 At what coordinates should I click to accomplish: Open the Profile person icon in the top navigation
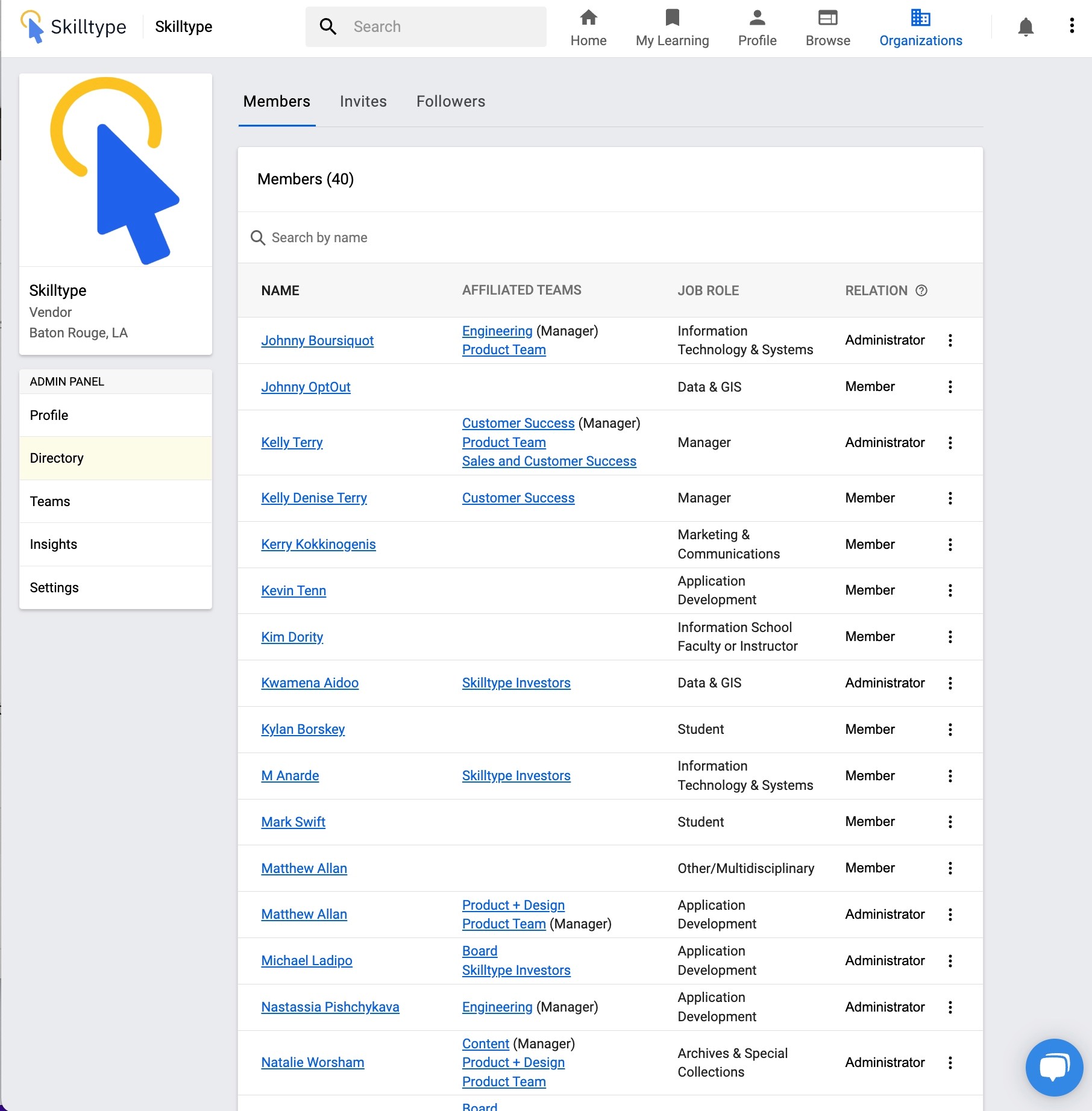click(757, 17)
